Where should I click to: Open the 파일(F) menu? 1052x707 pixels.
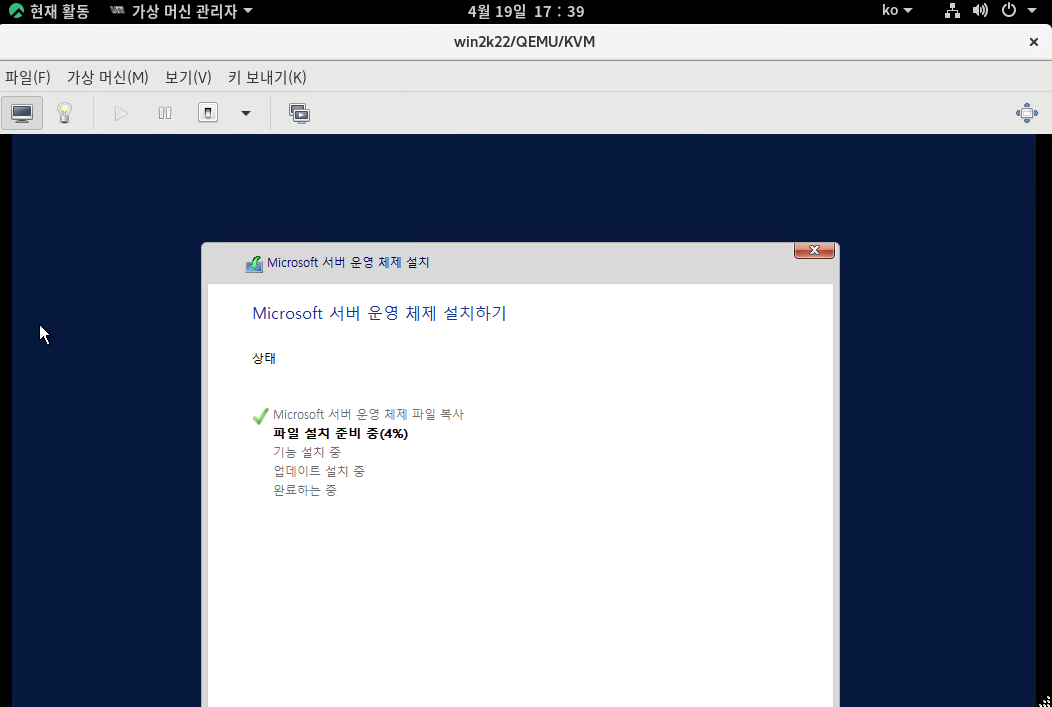pyautogui.click(x=28, y=77)
